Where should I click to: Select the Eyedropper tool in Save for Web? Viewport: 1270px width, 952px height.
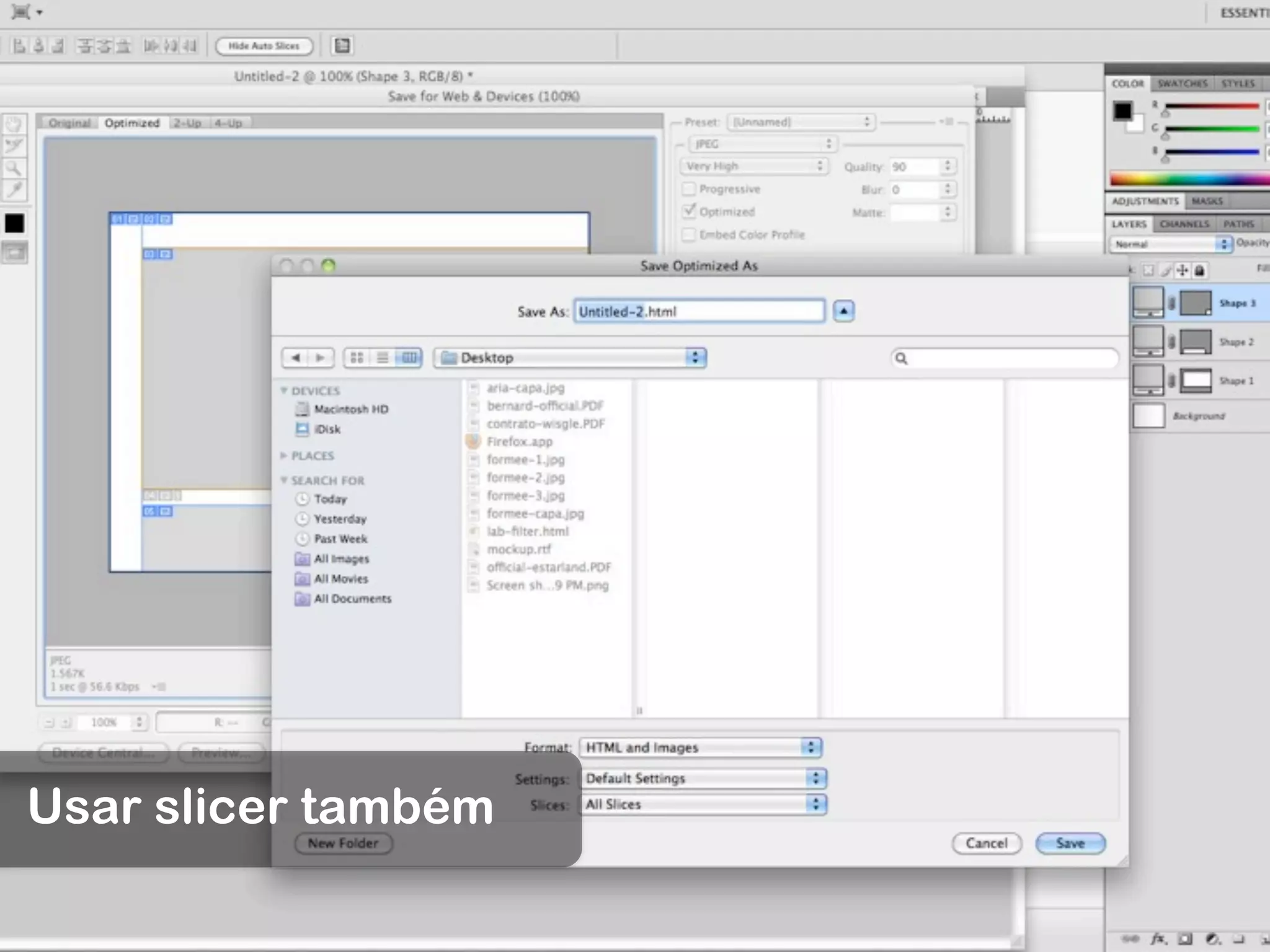[14, 190]
